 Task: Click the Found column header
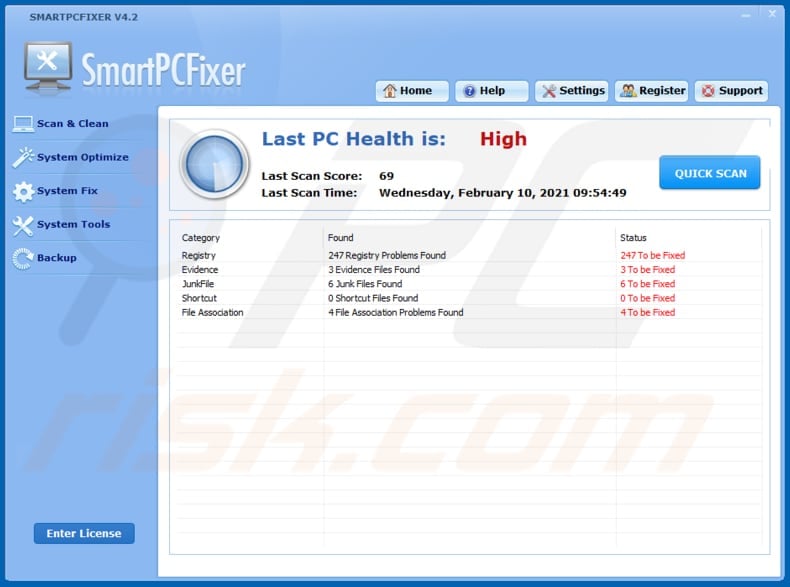pyautogui.click(x=341, y=238)
